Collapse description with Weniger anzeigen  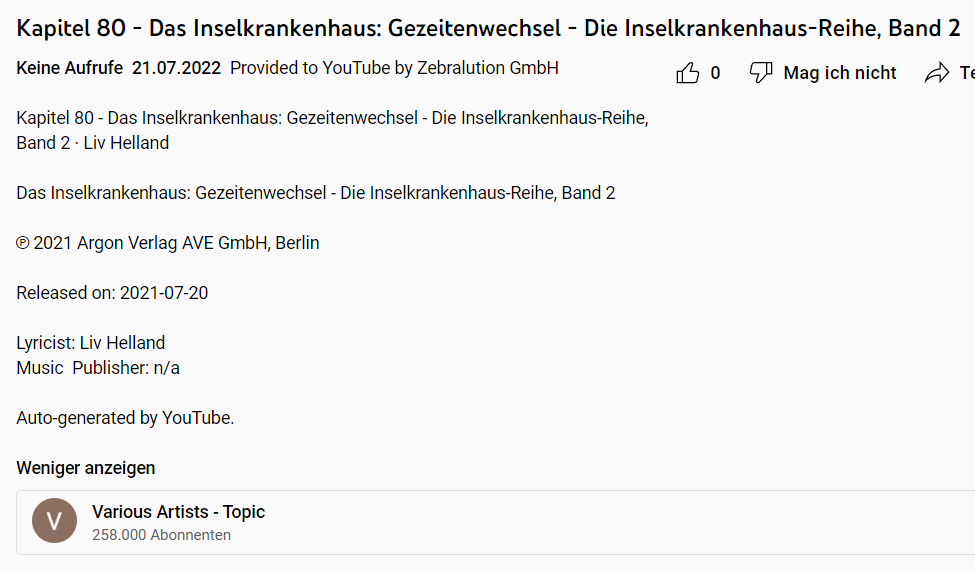pyautogui.click(x=86, y=468)
